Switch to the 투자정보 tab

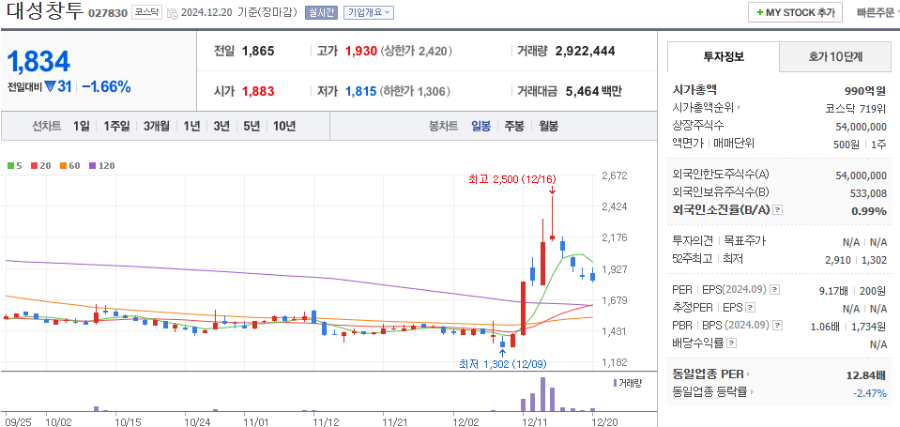[723, 56]
